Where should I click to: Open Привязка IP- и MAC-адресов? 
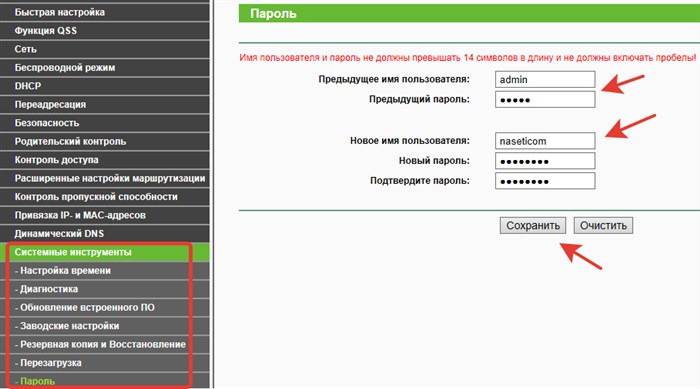click(x=104, y=215)
